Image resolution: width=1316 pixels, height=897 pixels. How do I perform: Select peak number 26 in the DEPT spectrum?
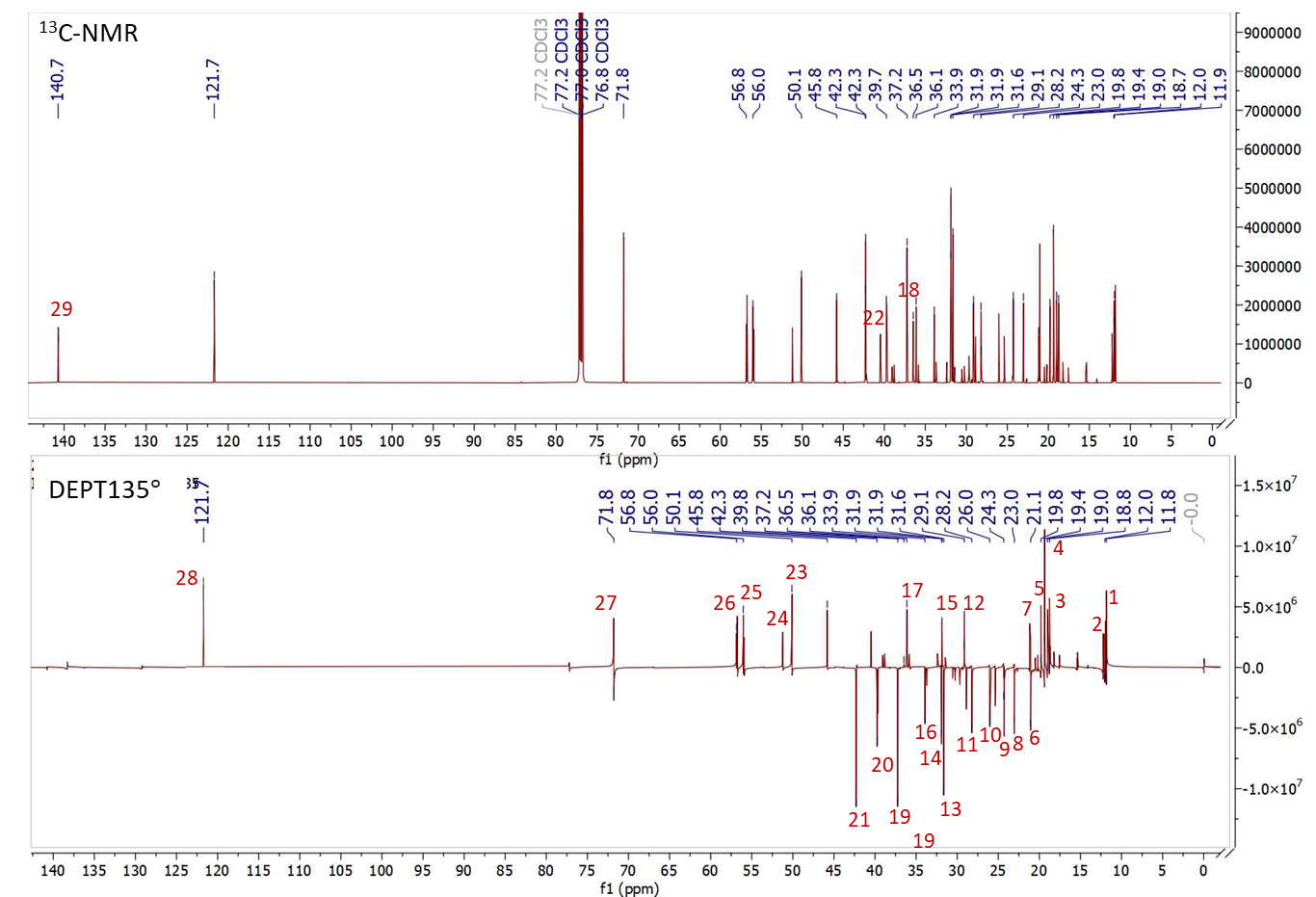click(724, 603)
